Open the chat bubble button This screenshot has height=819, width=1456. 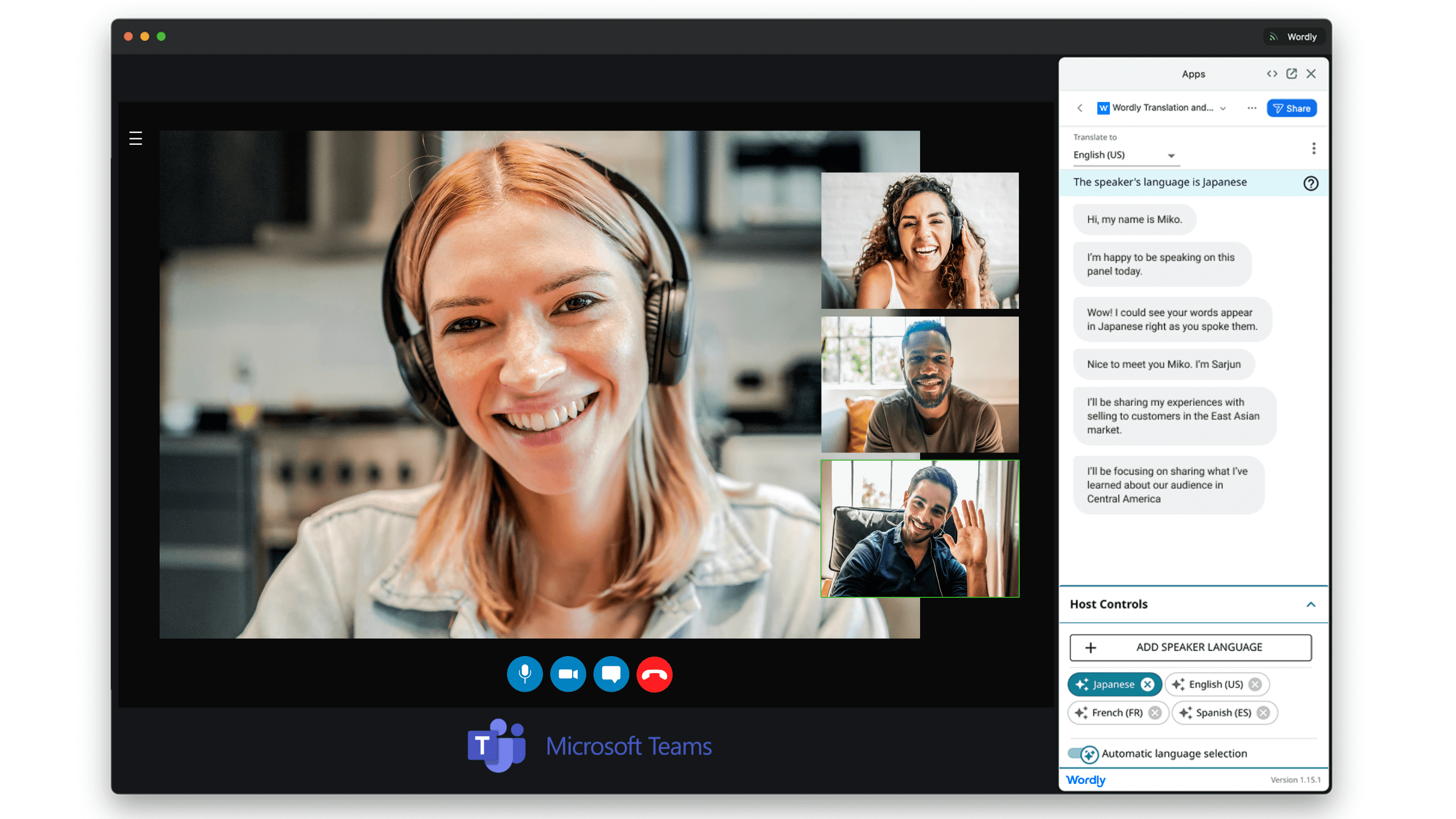(611, 674)
